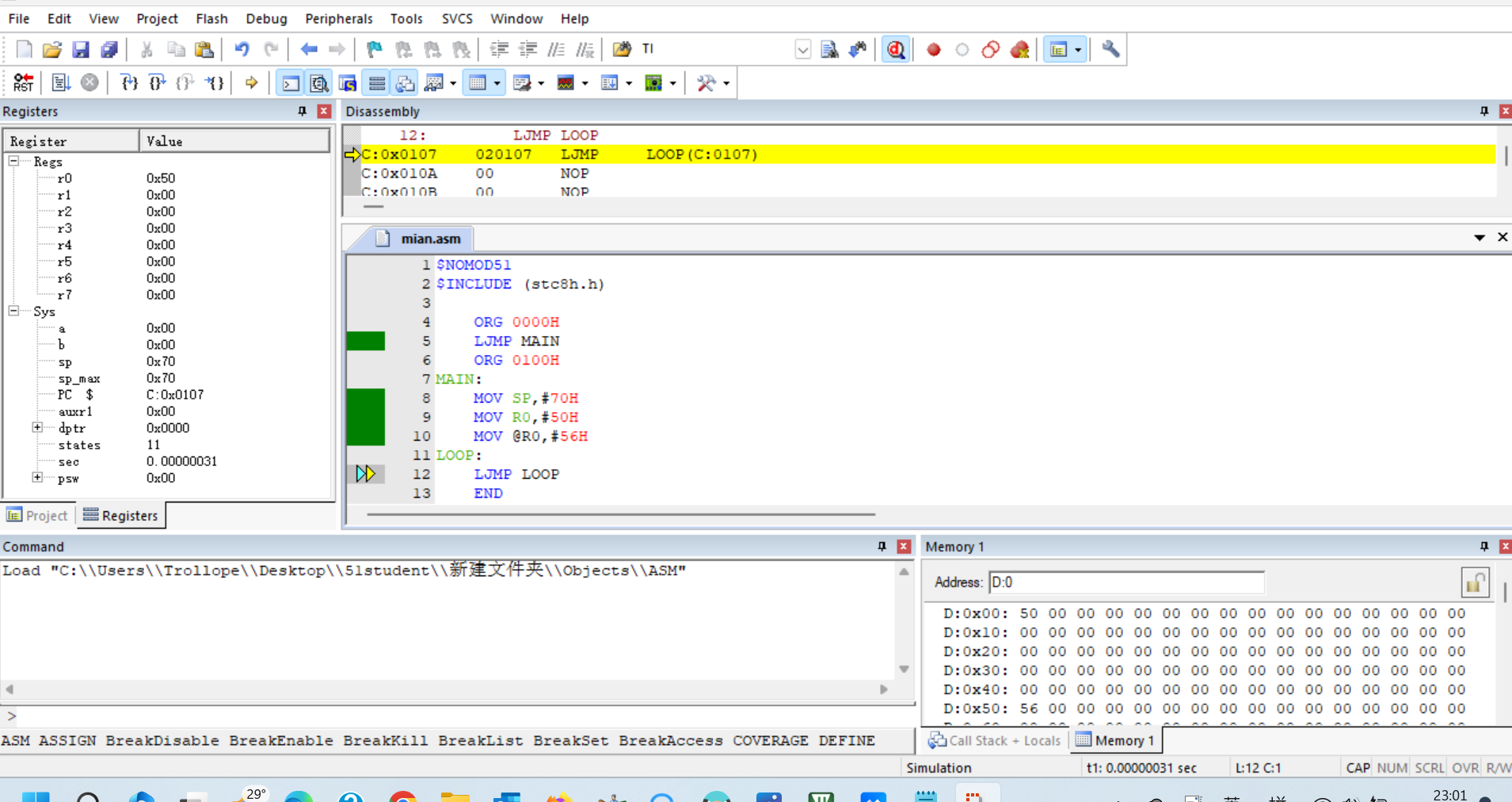
Task: Click Disable All Breakpoints icon
Action: (x=991, y=49)
